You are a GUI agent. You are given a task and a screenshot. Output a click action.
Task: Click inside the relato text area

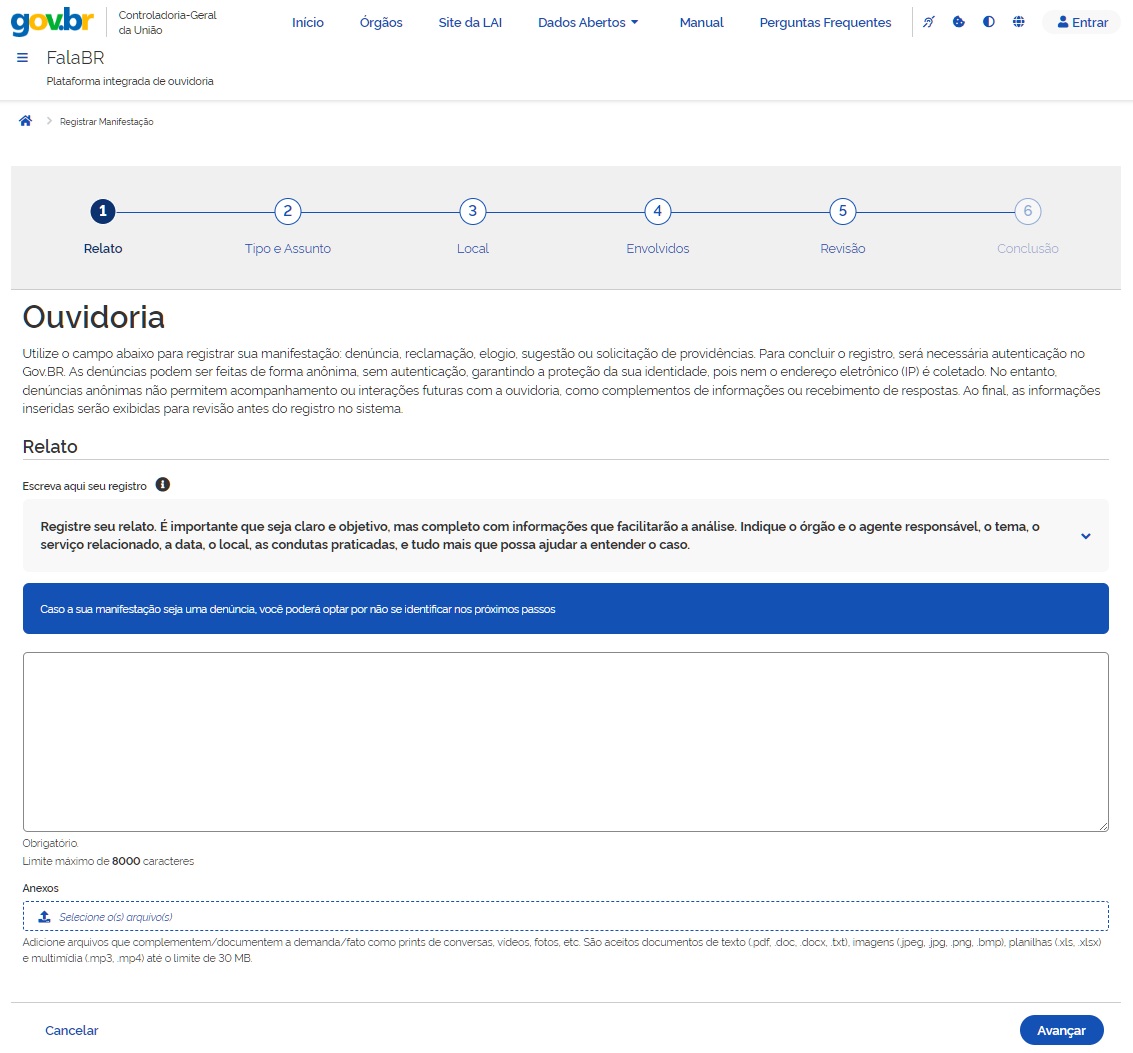(565, 741)
